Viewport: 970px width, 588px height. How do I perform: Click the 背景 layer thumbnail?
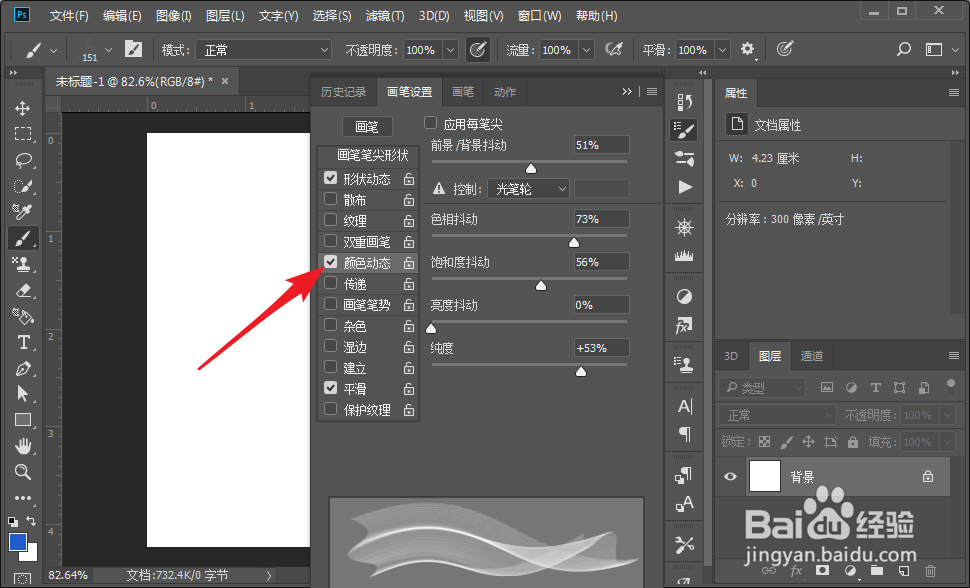764,477
